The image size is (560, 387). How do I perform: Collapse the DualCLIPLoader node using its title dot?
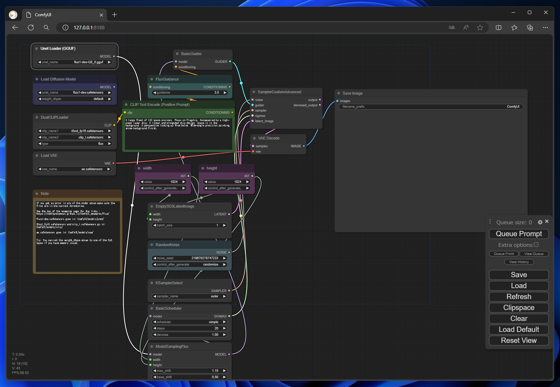[36, 117]
